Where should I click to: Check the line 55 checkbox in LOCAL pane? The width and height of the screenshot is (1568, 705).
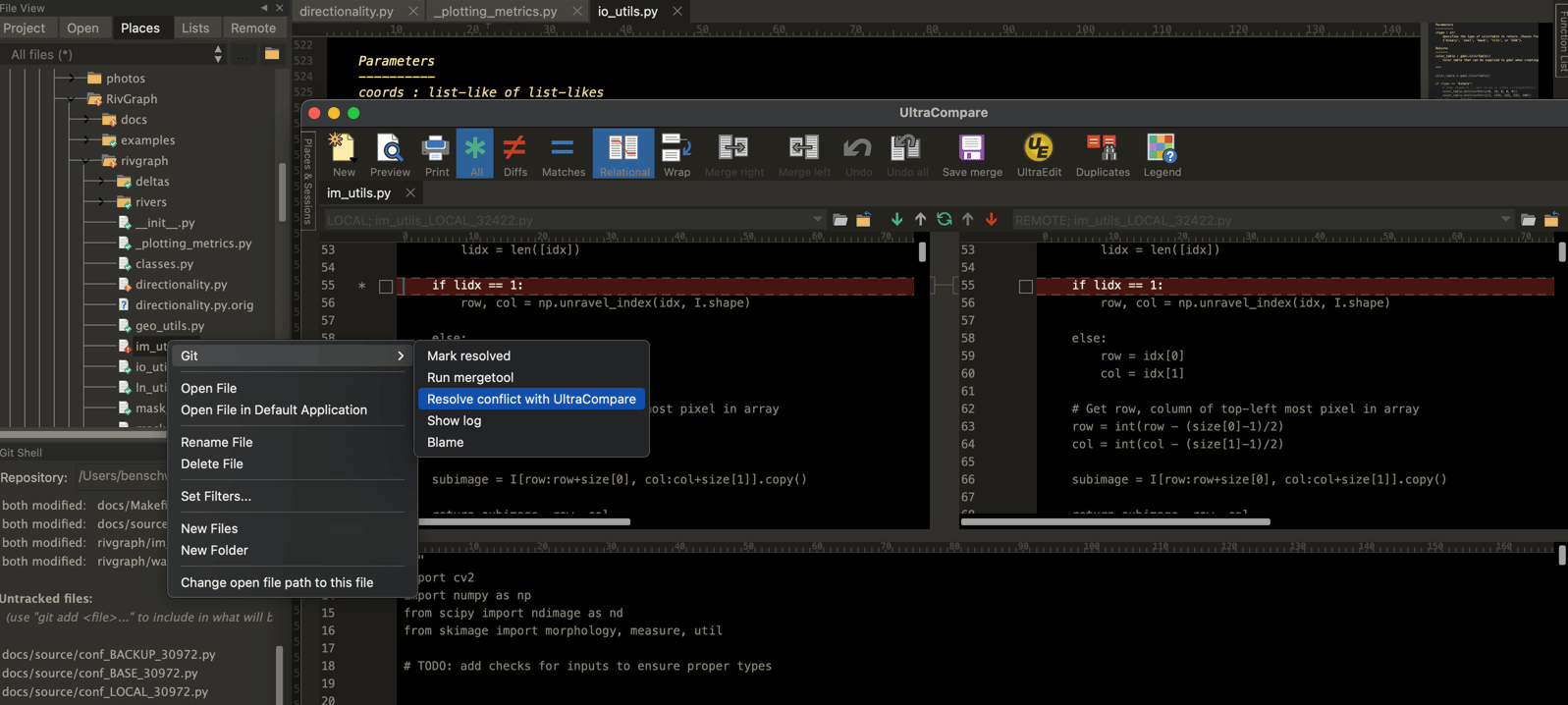pyautogui.click(x=386, y=287)
